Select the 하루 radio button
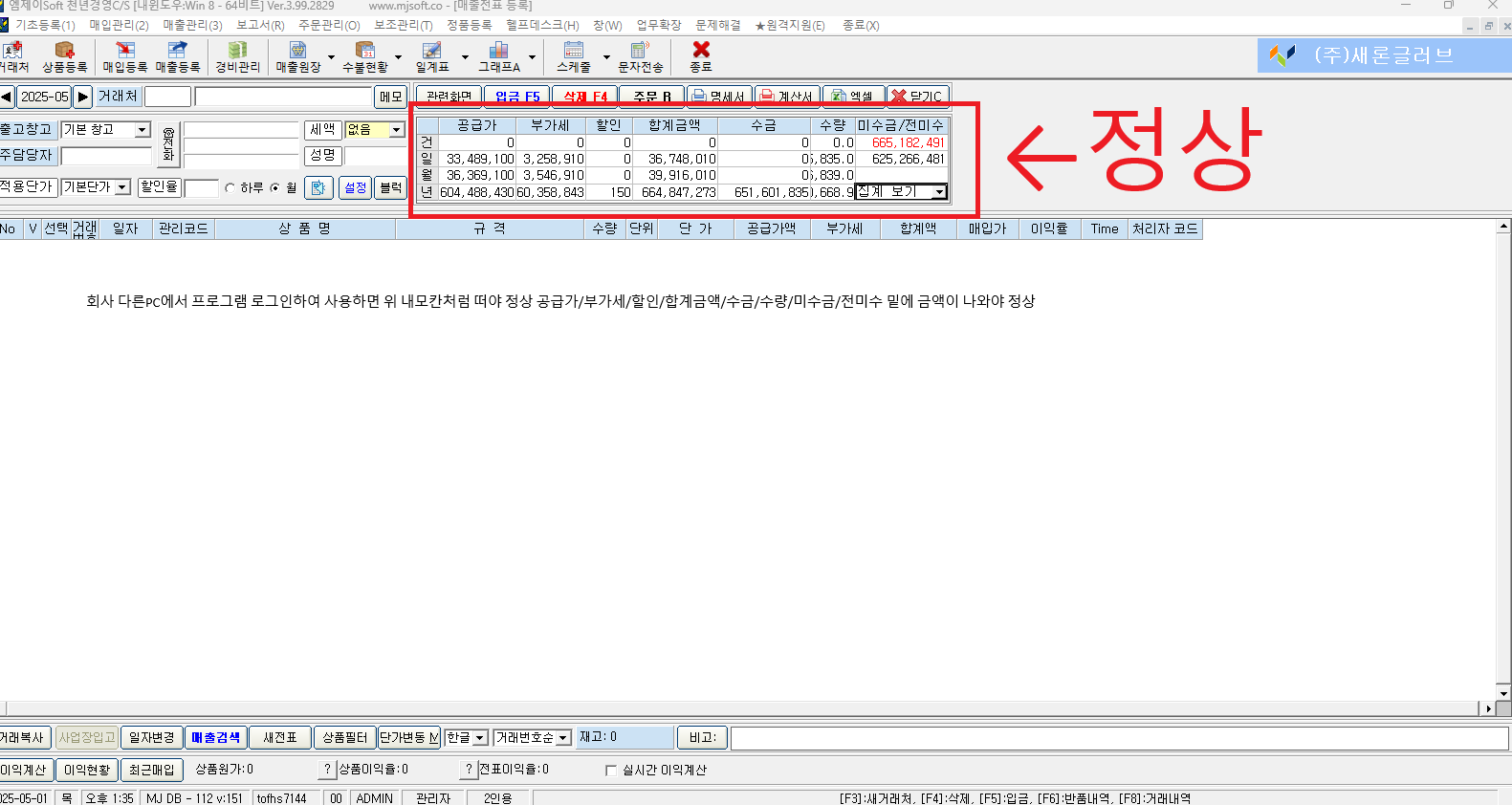Image resolution: width=1512 pixels, height=805 pixels. pyautogui.click(x=230, y=188)
